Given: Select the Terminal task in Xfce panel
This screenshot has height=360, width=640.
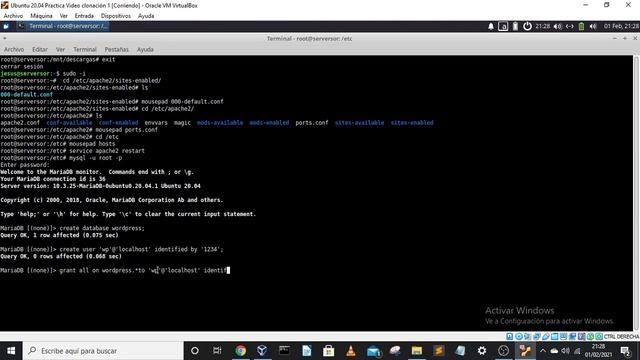Looking at the screenshot, I should point(63,26).
